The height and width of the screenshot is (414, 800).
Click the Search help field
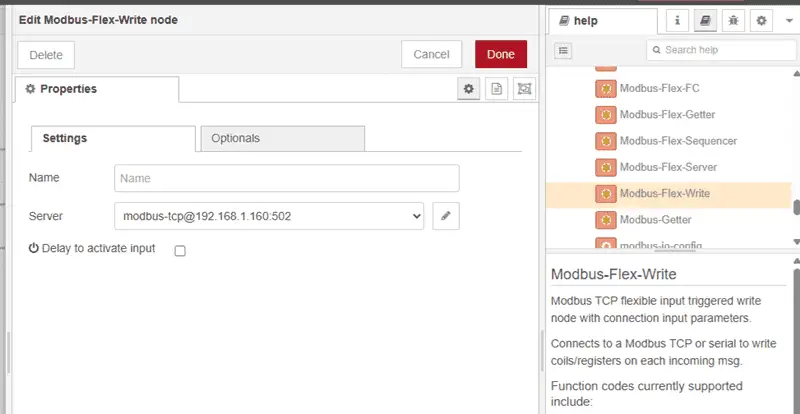pyautogui.click(x=721, y=50)
